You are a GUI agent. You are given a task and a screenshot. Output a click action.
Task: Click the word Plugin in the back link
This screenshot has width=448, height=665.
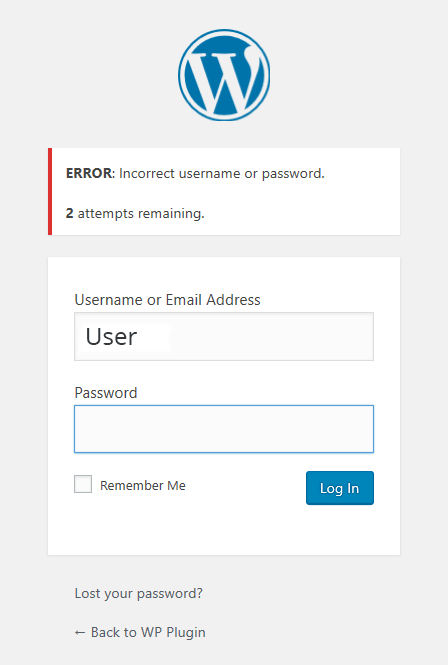point(186,633)
